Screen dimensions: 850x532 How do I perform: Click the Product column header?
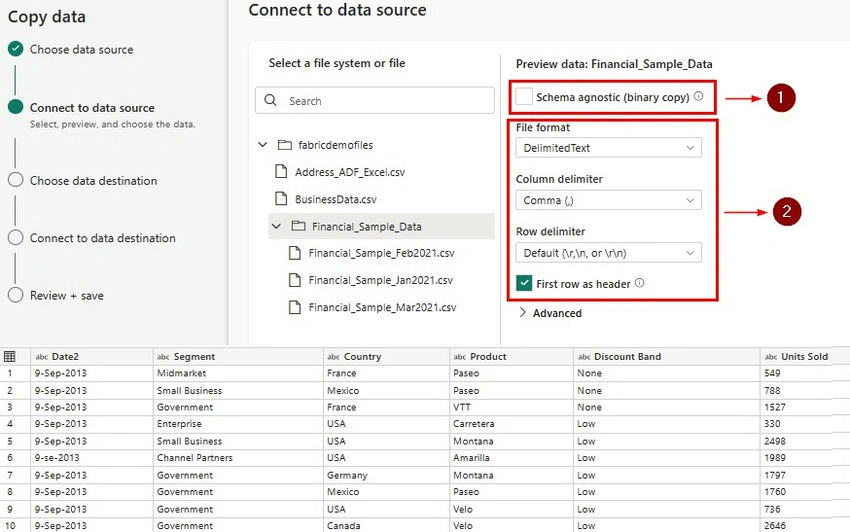[x=511, y=356]
